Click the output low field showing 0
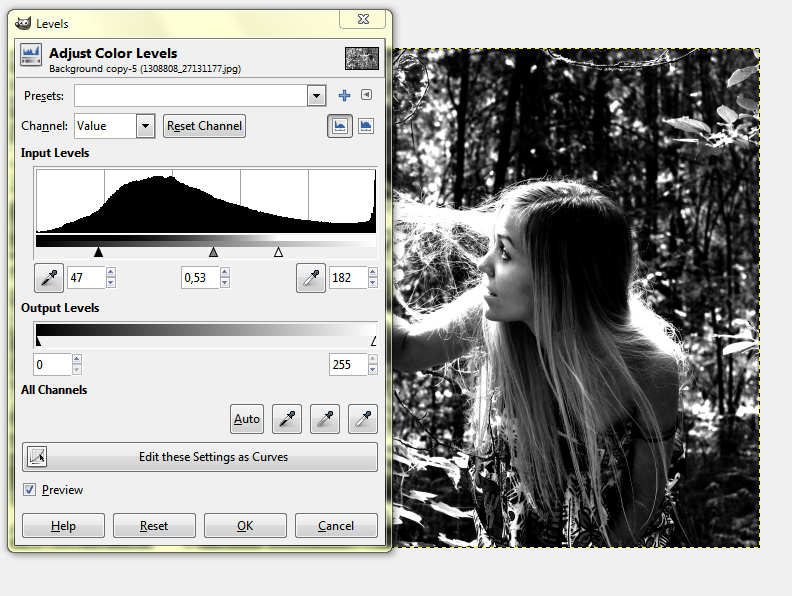The width and height of the screenshot is (792, 596). 53,365
